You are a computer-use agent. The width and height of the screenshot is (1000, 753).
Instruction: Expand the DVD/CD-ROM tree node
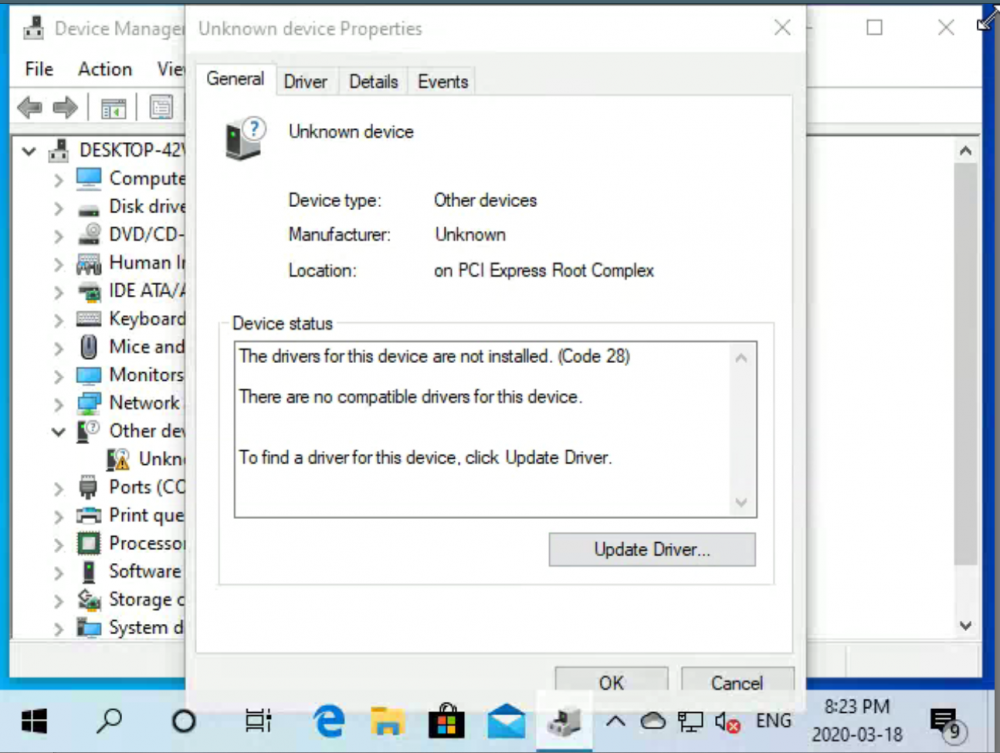[59, 236]
